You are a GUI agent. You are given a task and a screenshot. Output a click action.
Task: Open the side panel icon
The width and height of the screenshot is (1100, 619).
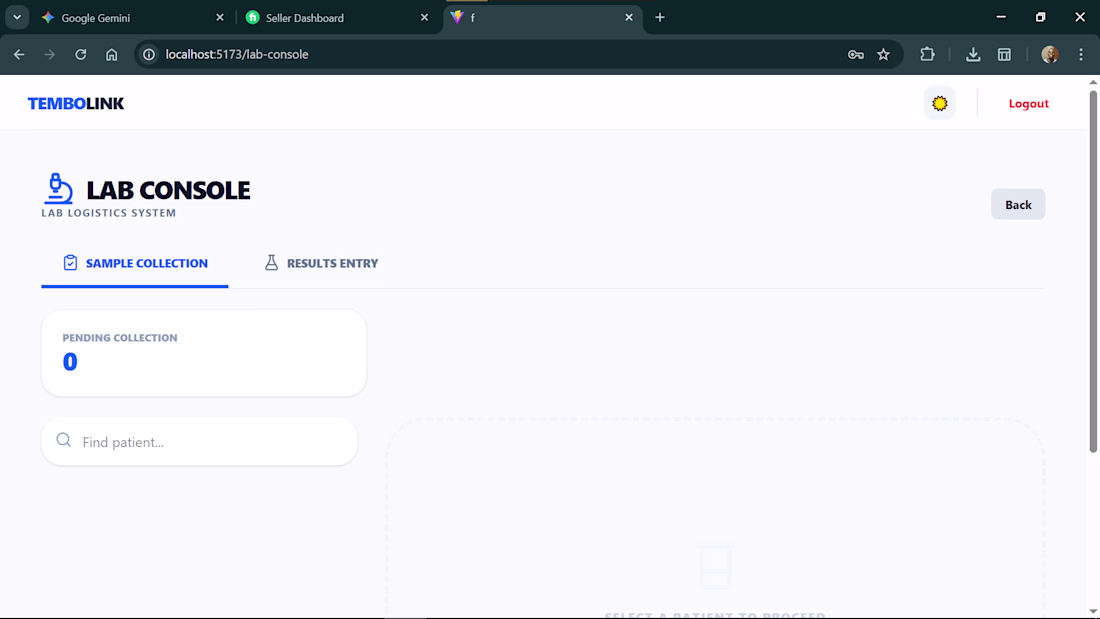(1005, 54)
